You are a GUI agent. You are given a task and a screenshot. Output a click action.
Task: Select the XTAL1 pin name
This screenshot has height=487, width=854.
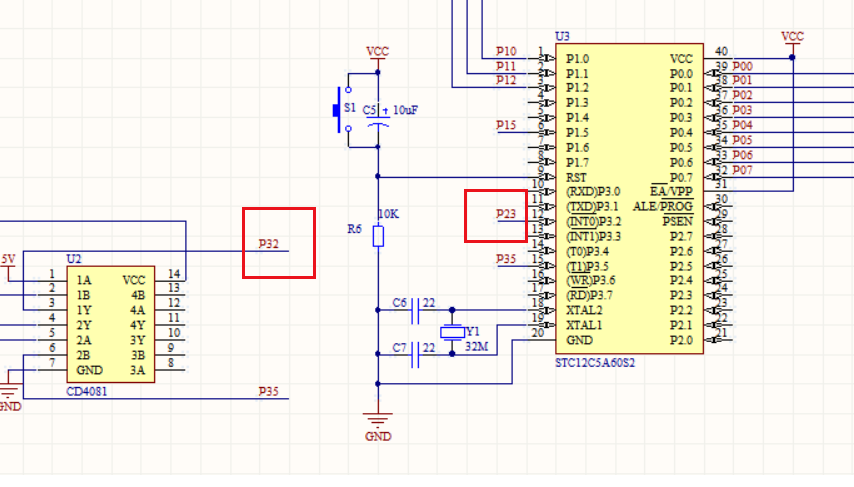tap(584, 325)
